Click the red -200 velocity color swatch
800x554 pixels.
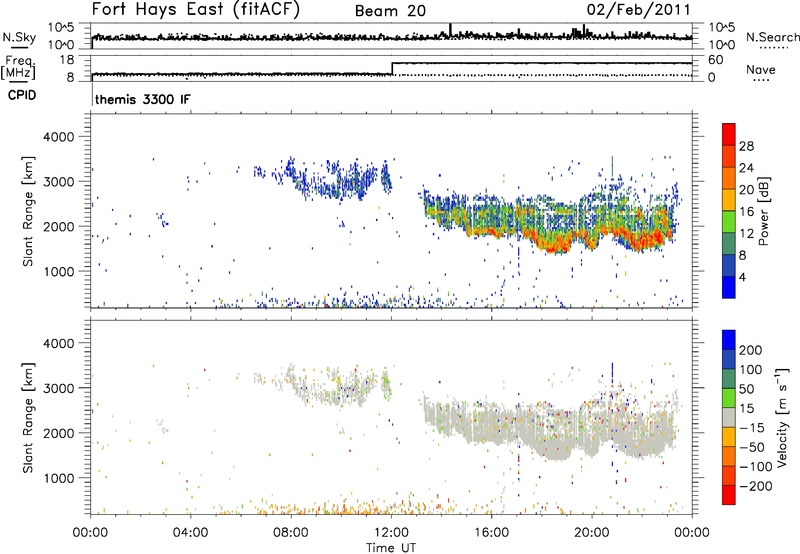pyautogui.click(x=729, y=495)
